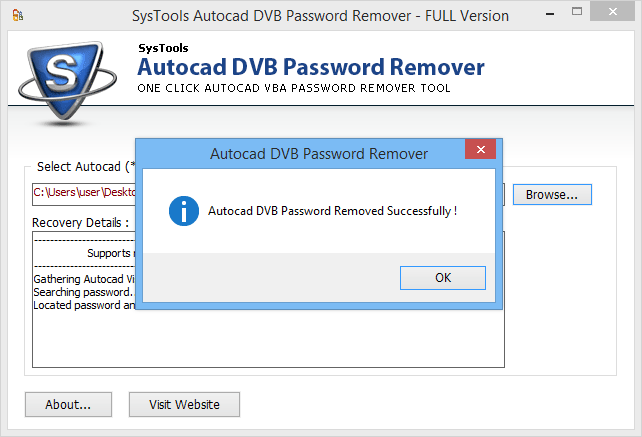
Task: Click the Visit Website button
Action: (x=184, y=405)
